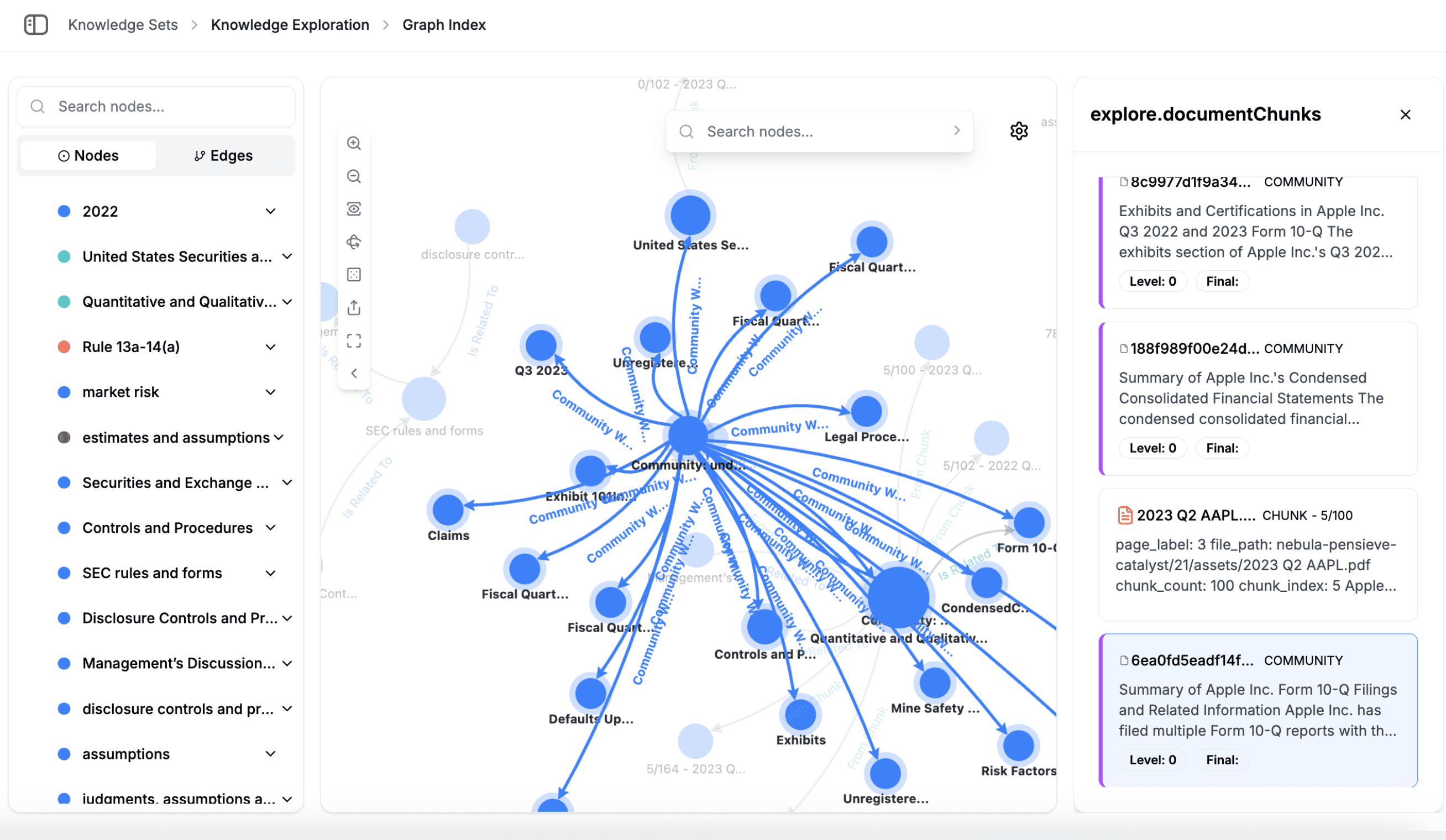Click the 3D rotate graph icon

click(354, 242)
